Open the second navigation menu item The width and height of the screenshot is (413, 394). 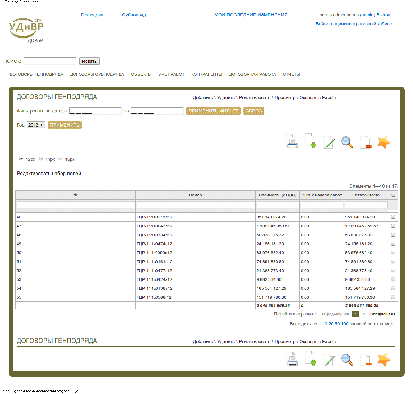point(97,74)
